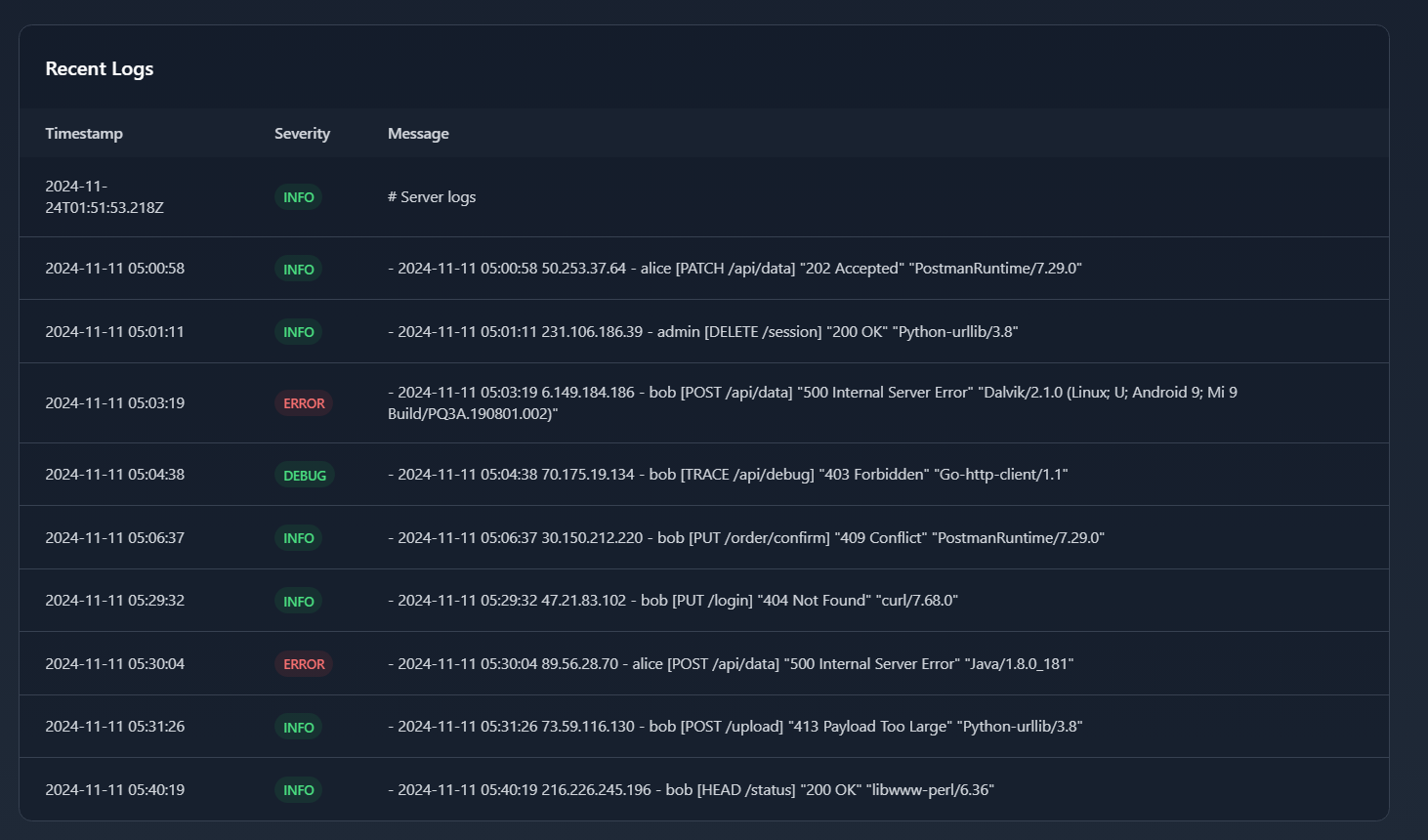Click the green INFO pill on the HEAD status row

[298, 789]
